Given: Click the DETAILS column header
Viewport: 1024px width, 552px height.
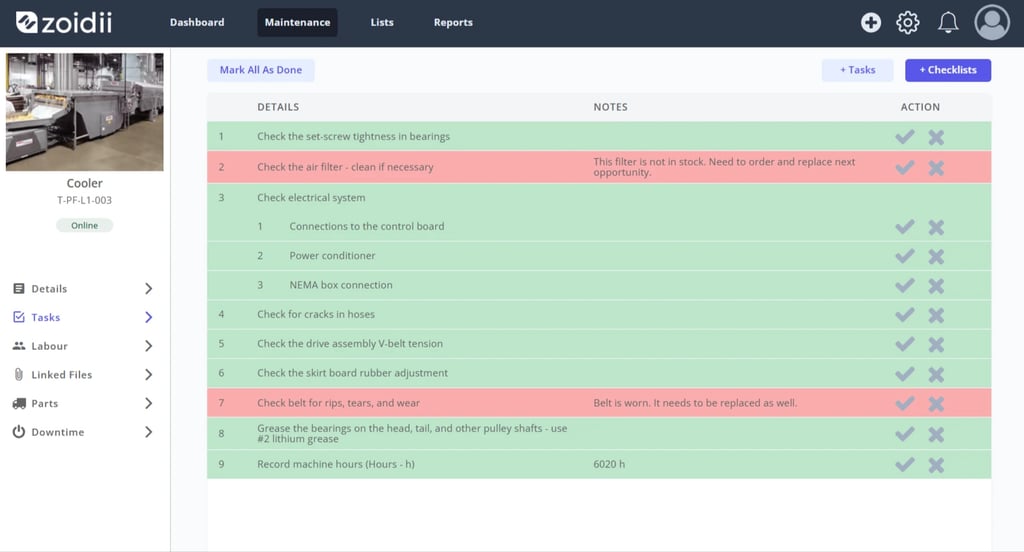Looking at the screenshot, I should tap(278, 107).
